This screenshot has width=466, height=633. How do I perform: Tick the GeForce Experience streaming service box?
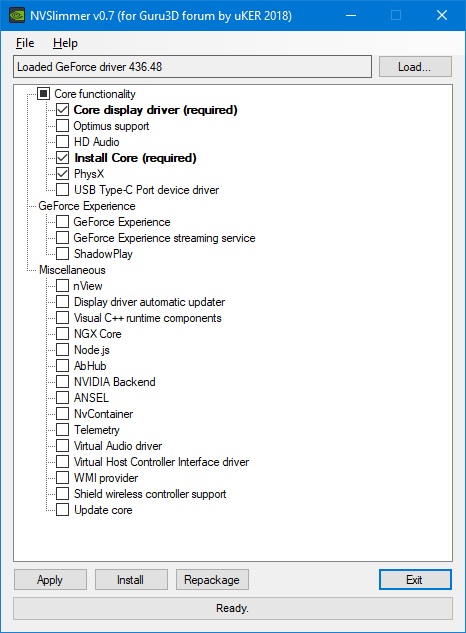tap(63, 238)
